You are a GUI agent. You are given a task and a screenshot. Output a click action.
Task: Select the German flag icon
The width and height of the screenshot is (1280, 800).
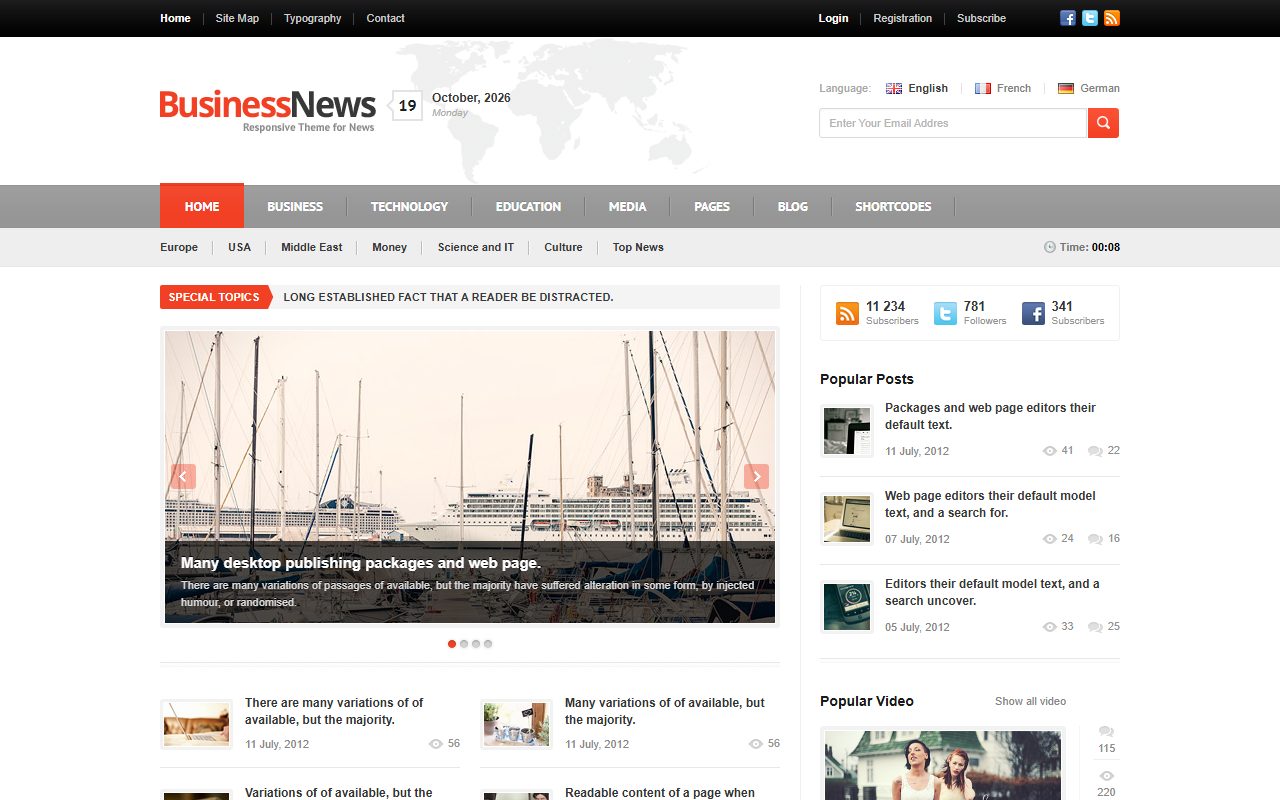(x=1066, y=88)
